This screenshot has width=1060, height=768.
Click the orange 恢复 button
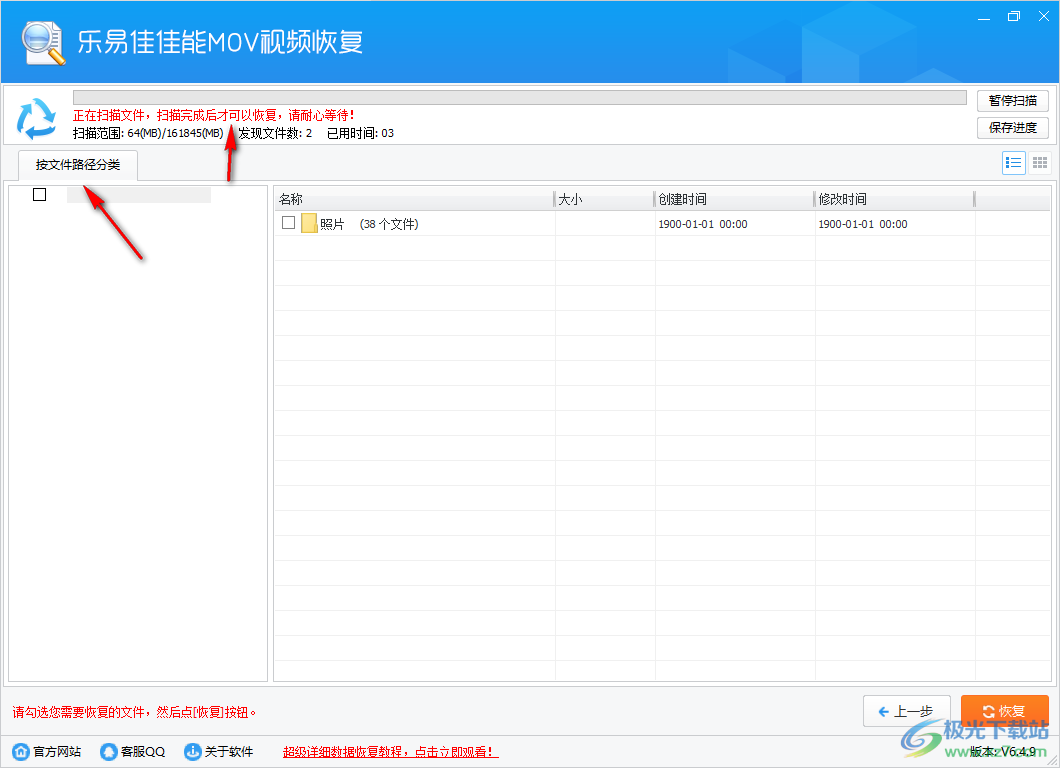tap(1005, 711)
